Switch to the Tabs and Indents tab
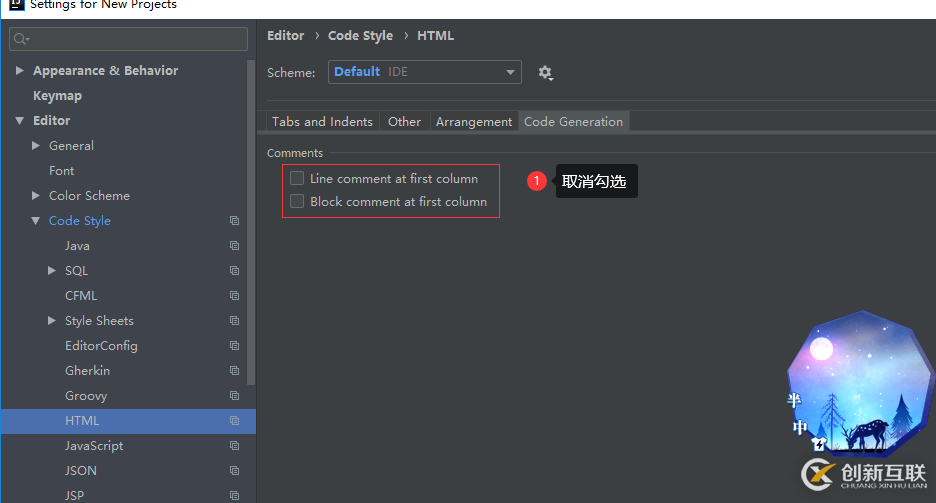Image resolution: width=936 pixels, height=503 pixels. (322, 122)
